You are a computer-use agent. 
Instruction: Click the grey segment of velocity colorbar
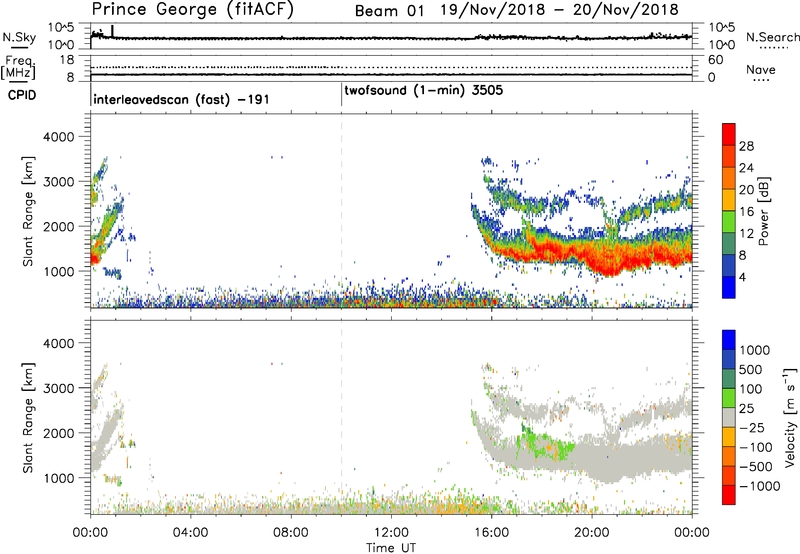point(729,417)
